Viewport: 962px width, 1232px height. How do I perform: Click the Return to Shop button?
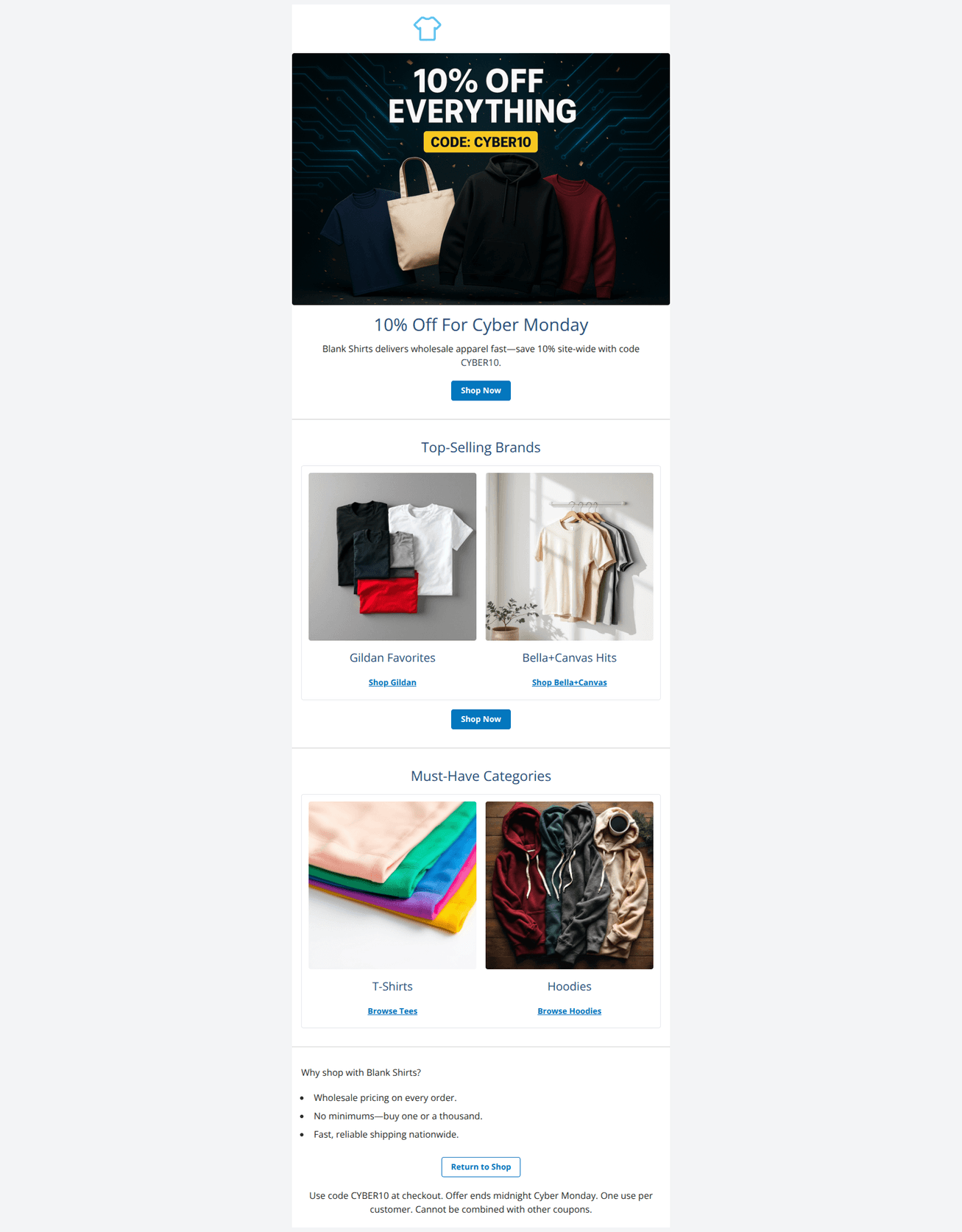coord(481,1167)
